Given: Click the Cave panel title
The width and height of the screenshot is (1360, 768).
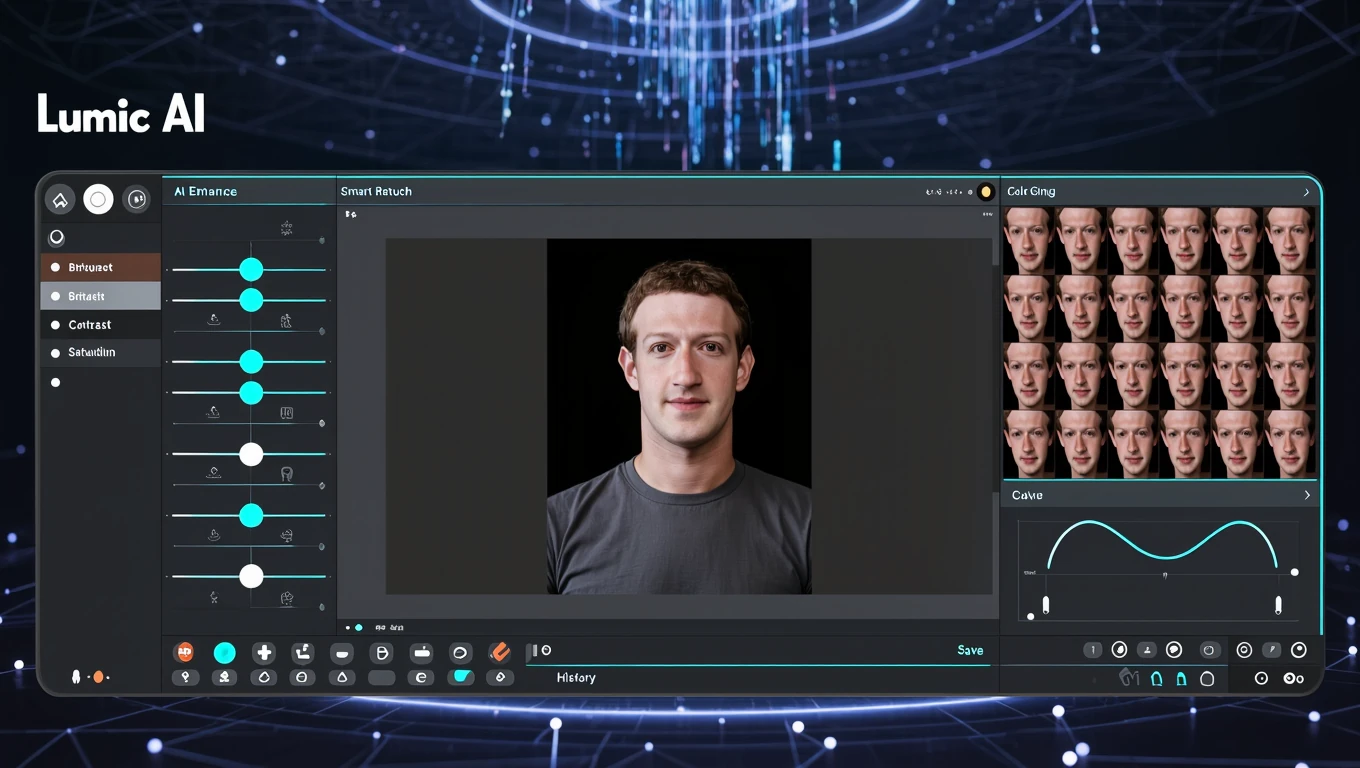Looking at the screenshot, I should 1027,495.
